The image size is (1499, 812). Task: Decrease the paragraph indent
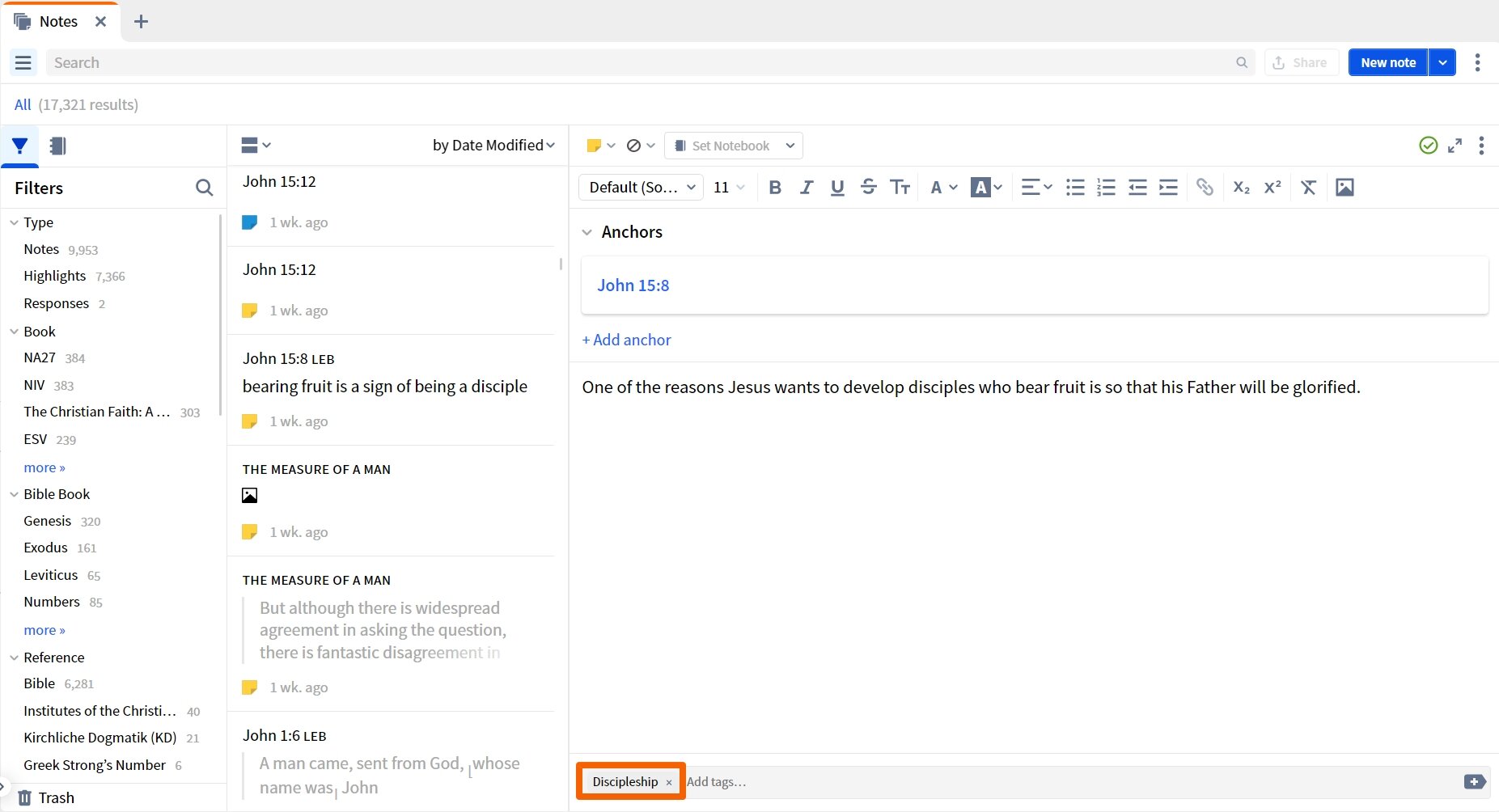(x=1137, y=187)
